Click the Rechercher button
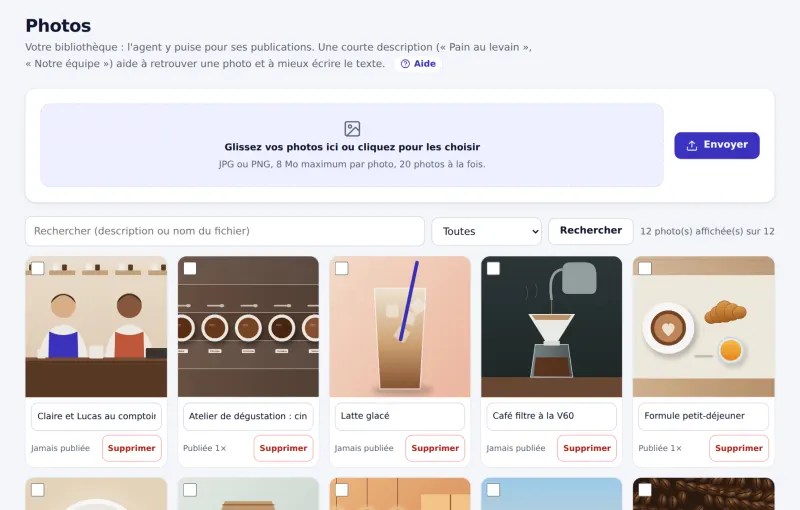This screenshot has width=800, height=510. tap(591, 231)
